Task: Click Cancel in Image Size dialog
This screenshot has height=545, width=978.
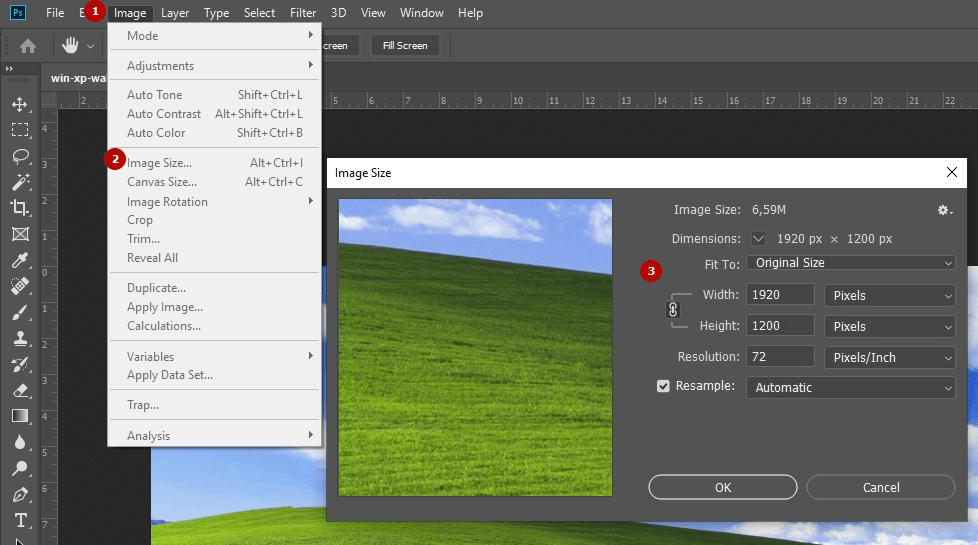Action: pos(881,487)
